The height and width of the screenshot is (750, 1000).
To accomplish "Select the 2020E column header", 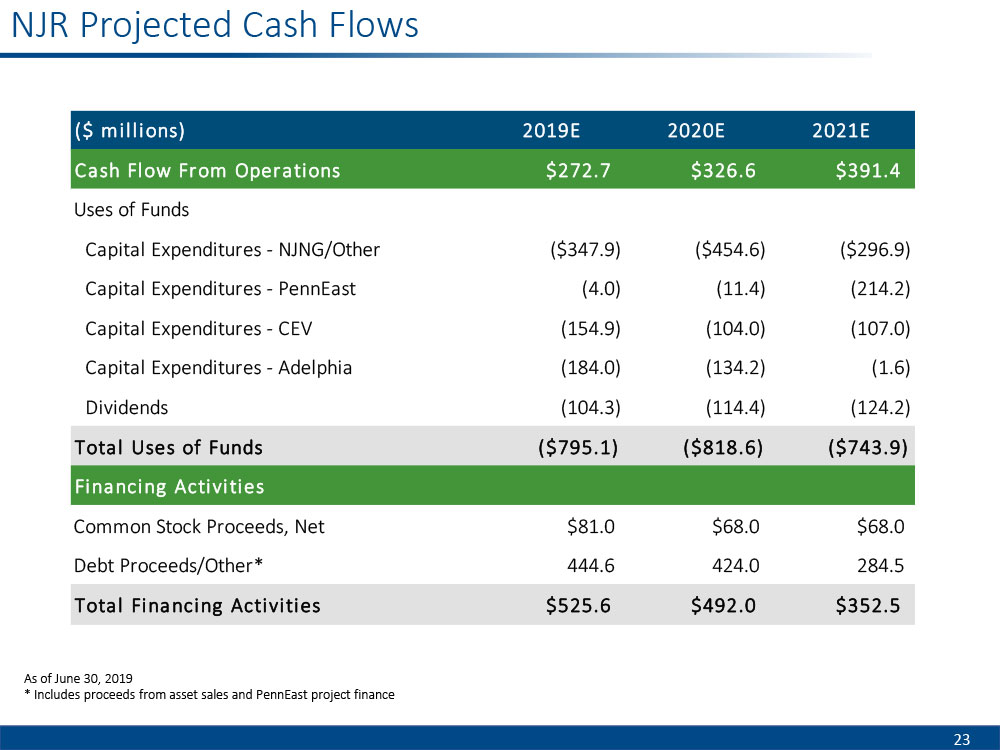I will coord(696,130).
